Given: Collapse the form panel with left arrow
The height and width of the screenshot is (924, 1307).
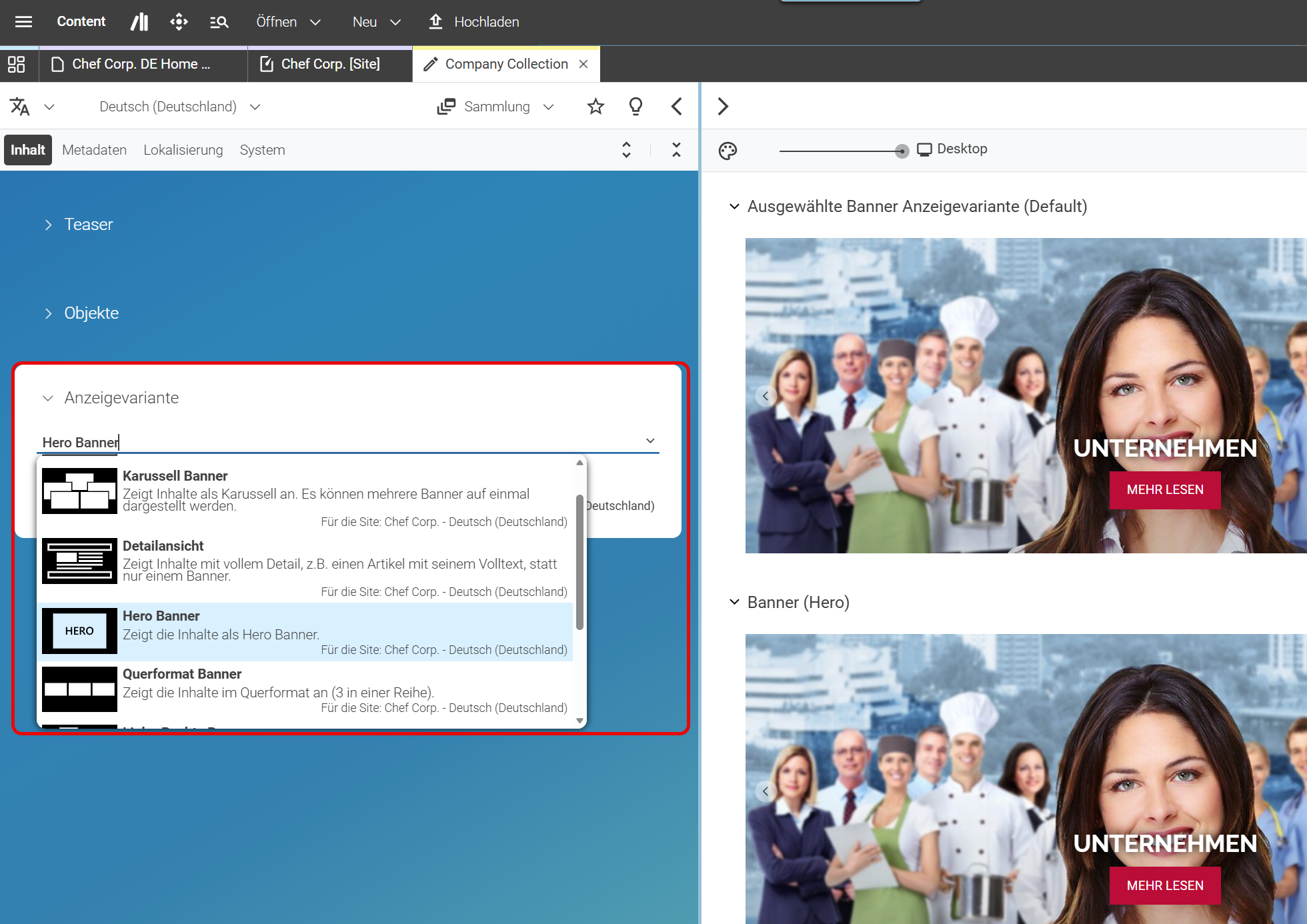Looking at the screenshot, I should [676, 107].
